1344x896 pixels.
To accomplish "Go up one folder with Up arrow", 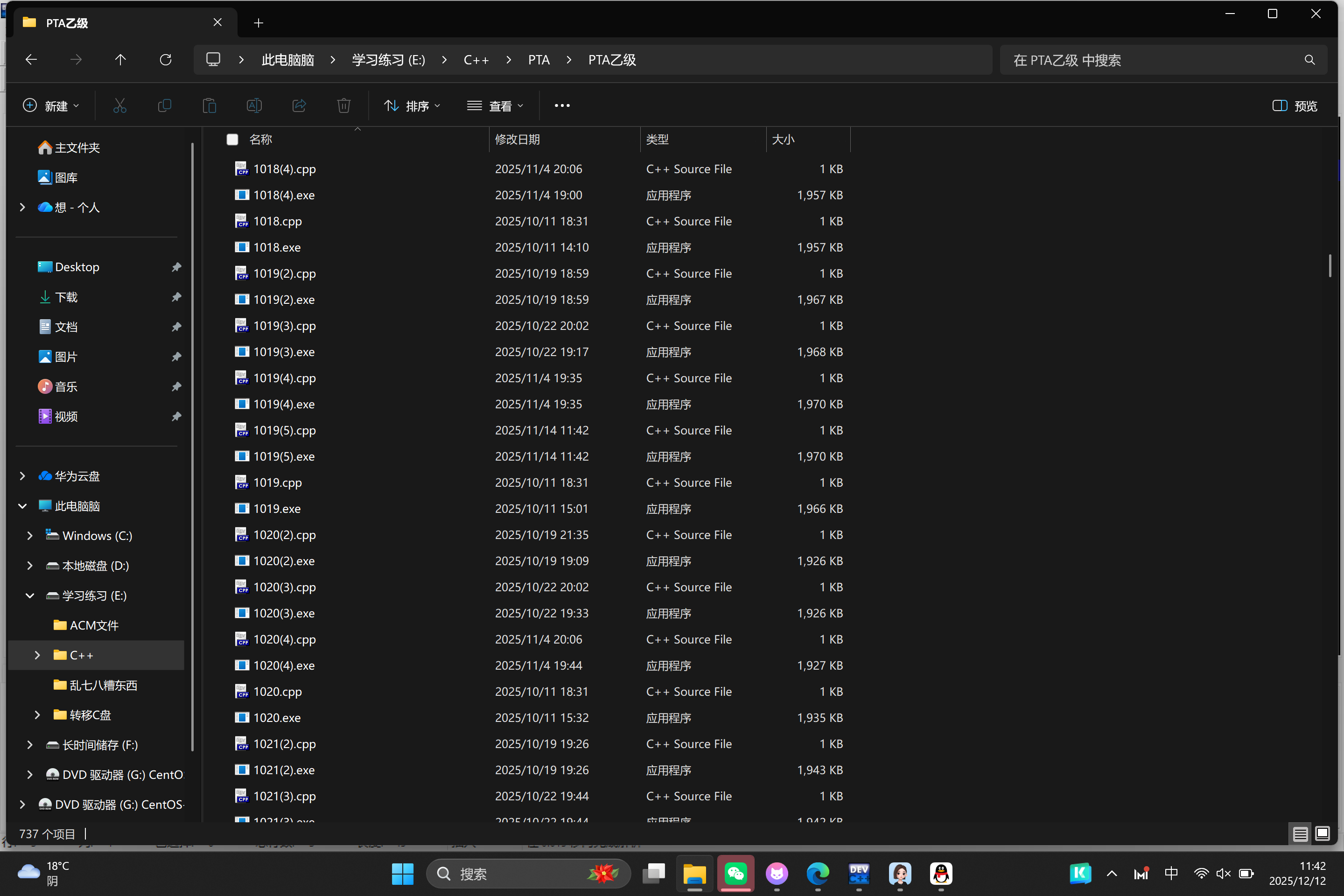I will (x=120, y=60).
